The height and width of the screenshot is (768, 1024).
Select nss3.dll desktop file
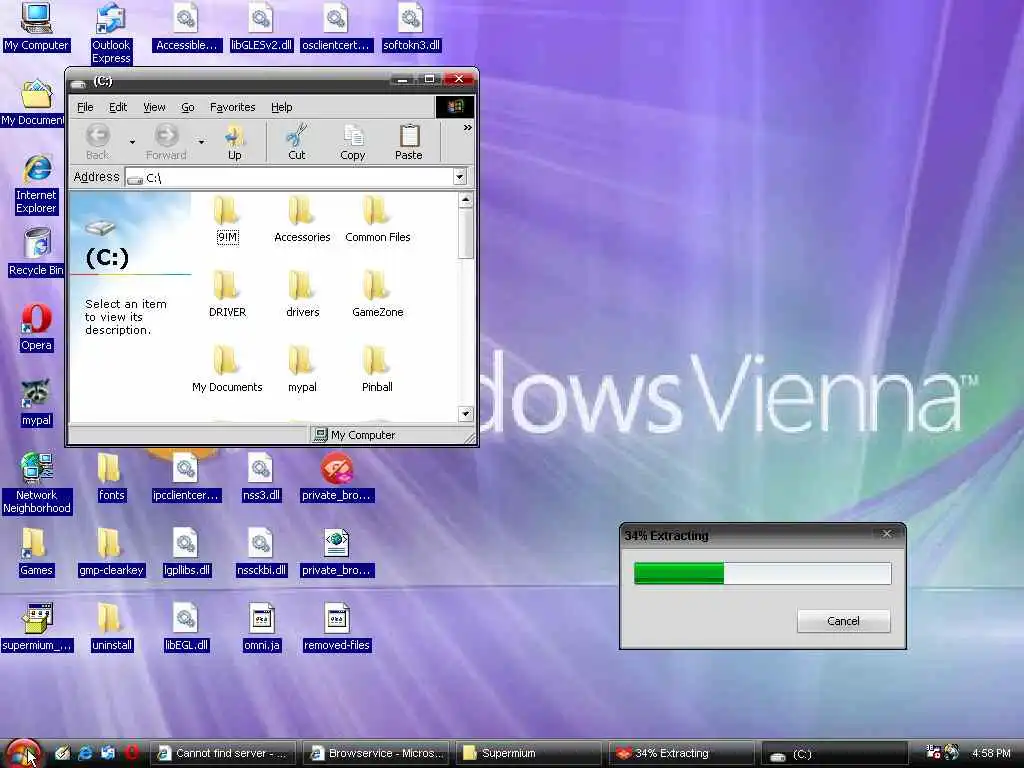point(261,477)
